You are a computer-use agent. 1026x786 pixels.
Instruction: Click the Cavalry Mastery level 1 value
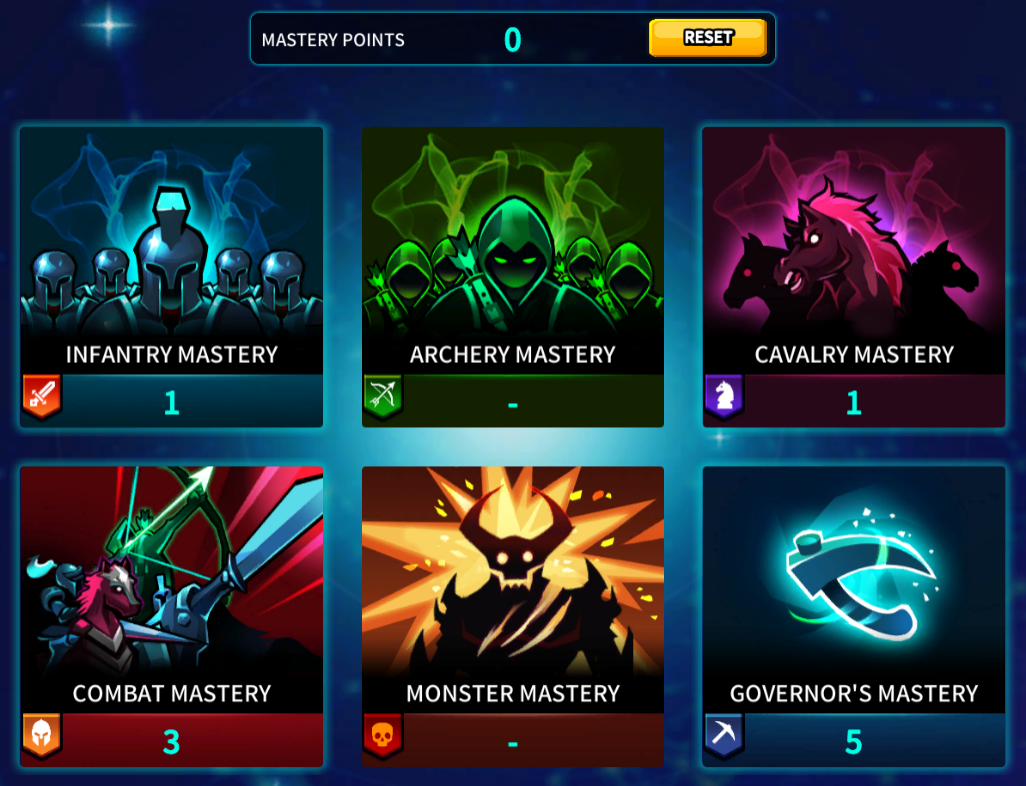coord(854,402)
